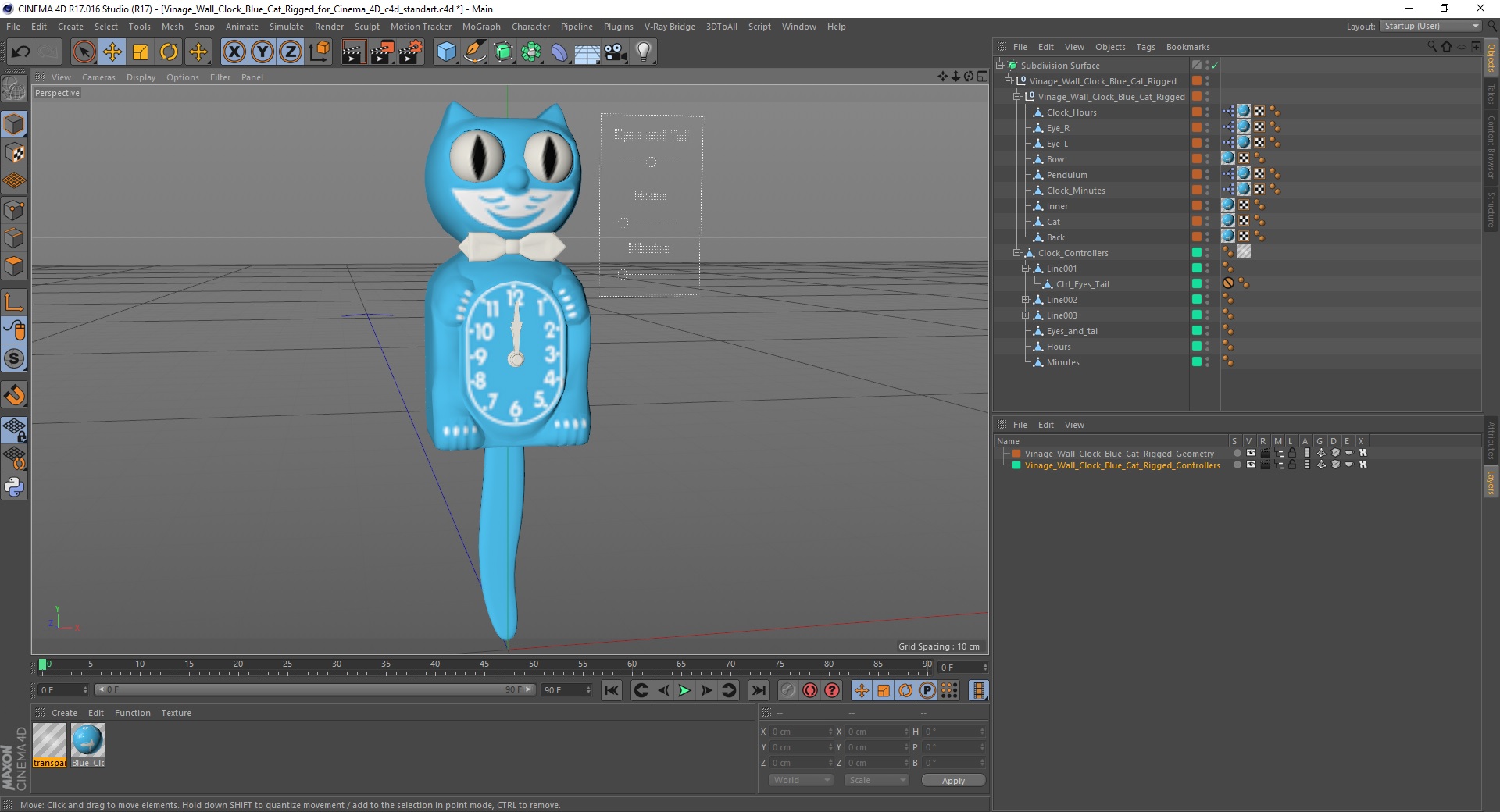Open the Simulate menu

(x=287, y=27)
